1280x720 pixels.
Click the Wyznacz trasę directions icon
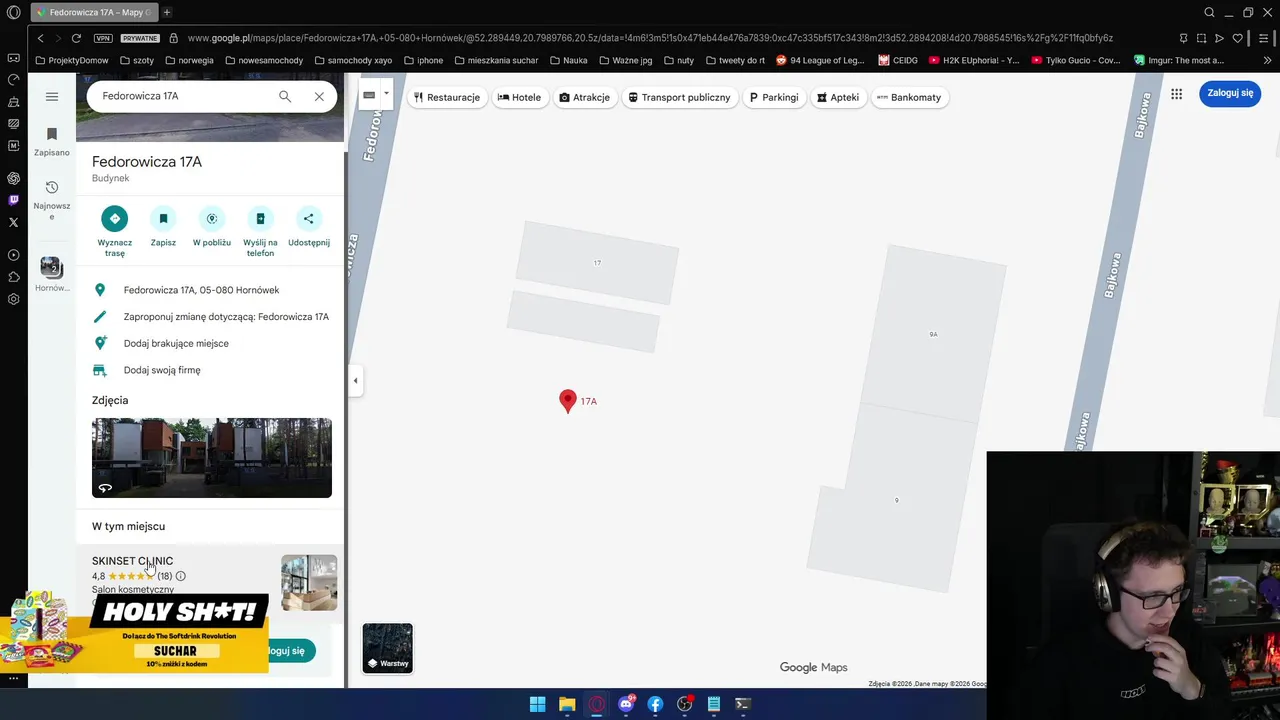(x=115, y=218)
